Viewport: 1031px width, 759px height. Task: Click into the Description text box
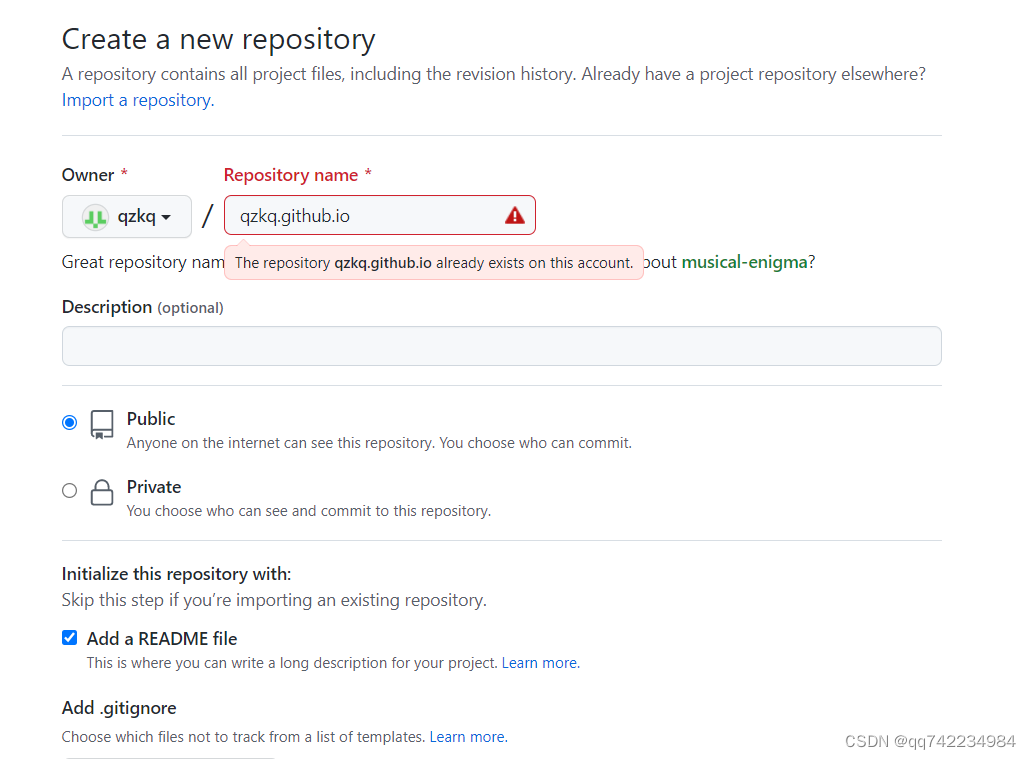pyautogui.click(x=501, y=346)
